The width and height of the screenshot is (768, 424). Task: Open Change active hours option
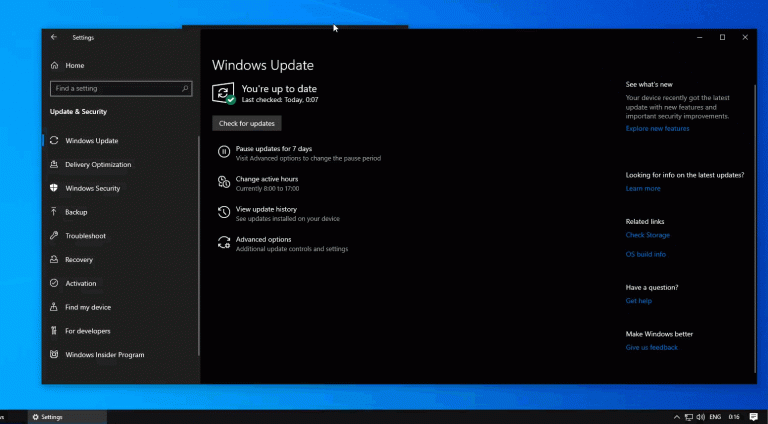pyautogui.click(x=267, y=179)
